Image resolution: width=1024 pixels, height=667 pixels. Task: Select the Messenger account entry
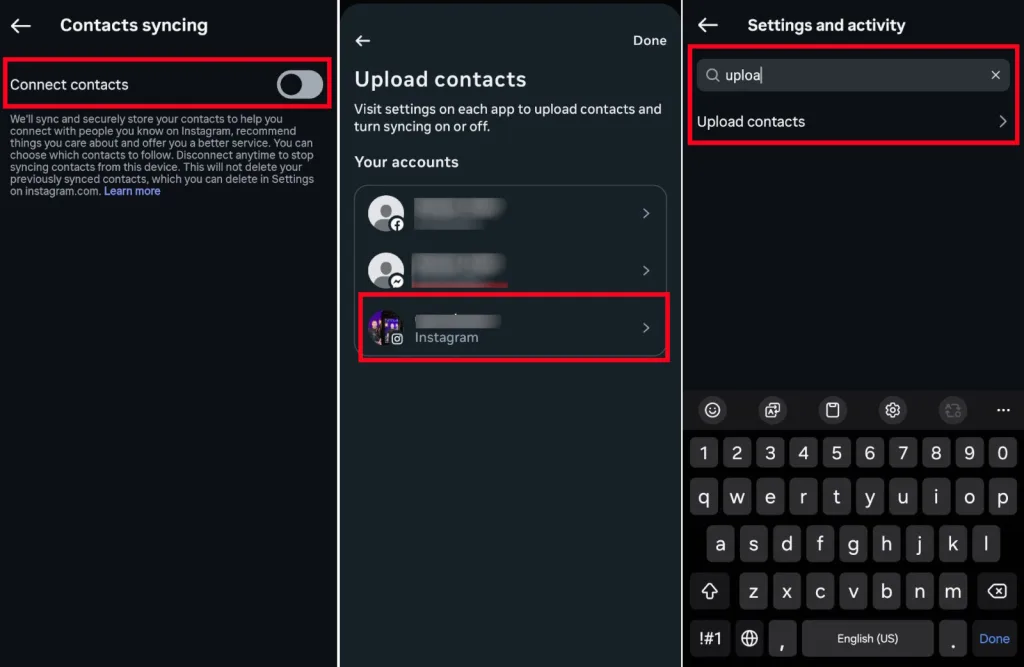tap(510, 270)
